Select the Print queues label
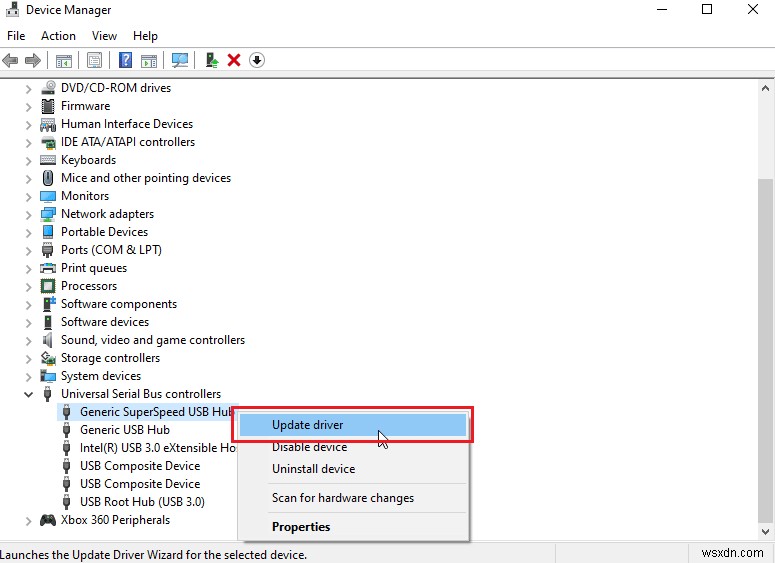 pyautogui.click(x=94, y=268)
